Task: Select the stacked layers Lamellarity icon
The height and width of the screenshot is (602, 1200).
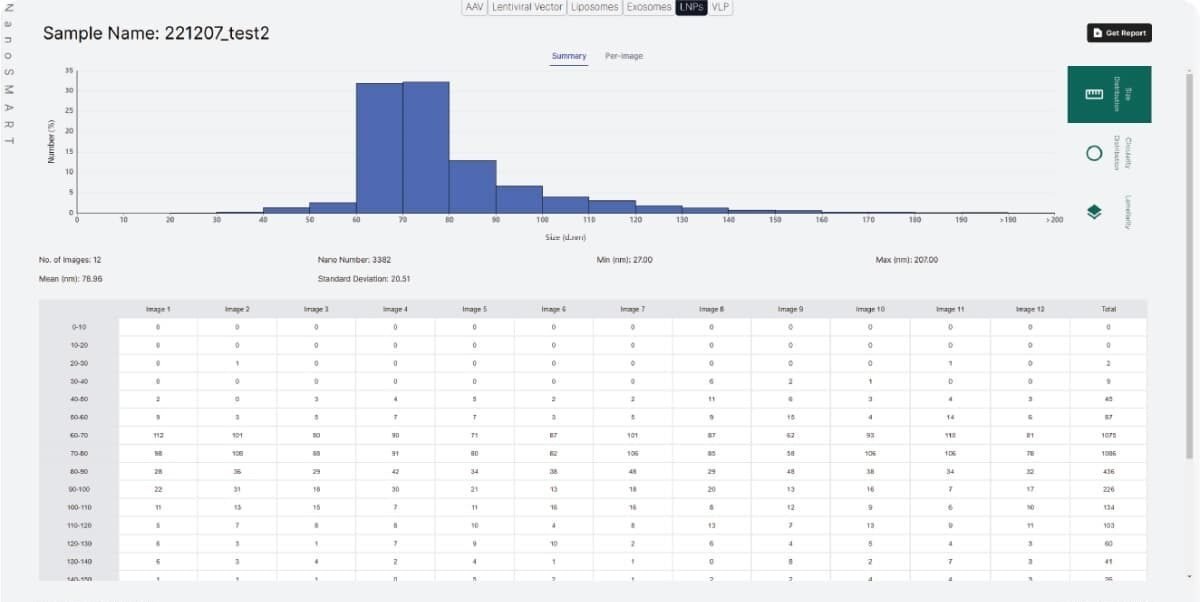Action: (1094, 211)
